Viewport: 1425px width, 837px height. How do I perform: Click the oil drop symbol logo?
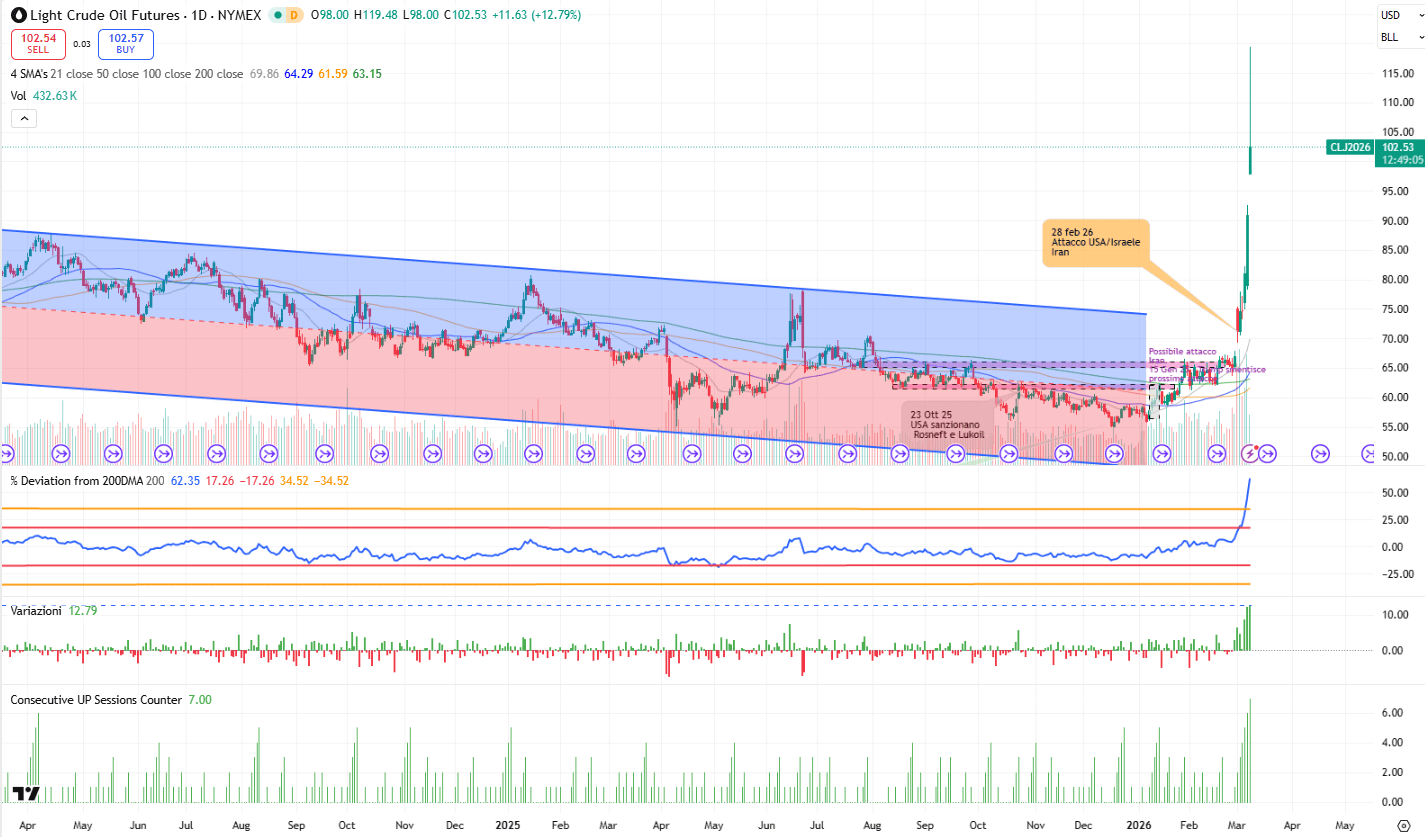pos(18,16)
